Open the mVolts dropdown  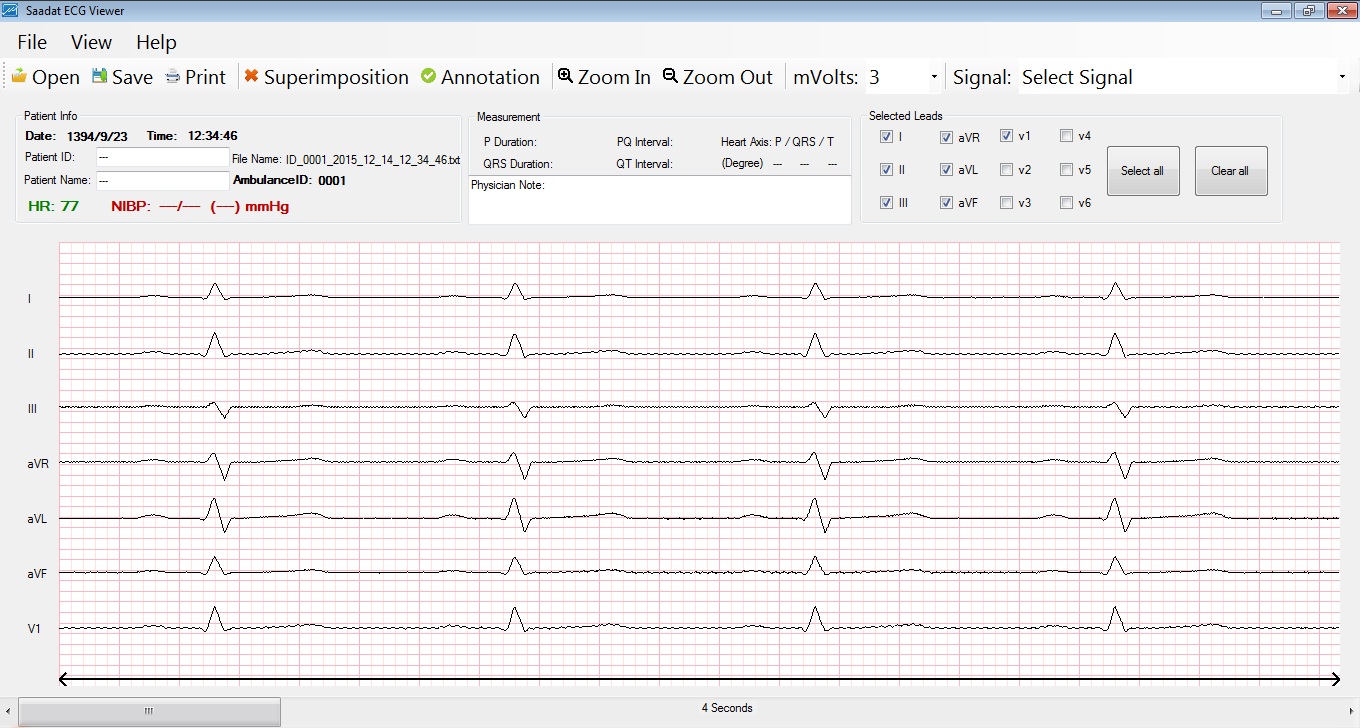pos(900,76)
